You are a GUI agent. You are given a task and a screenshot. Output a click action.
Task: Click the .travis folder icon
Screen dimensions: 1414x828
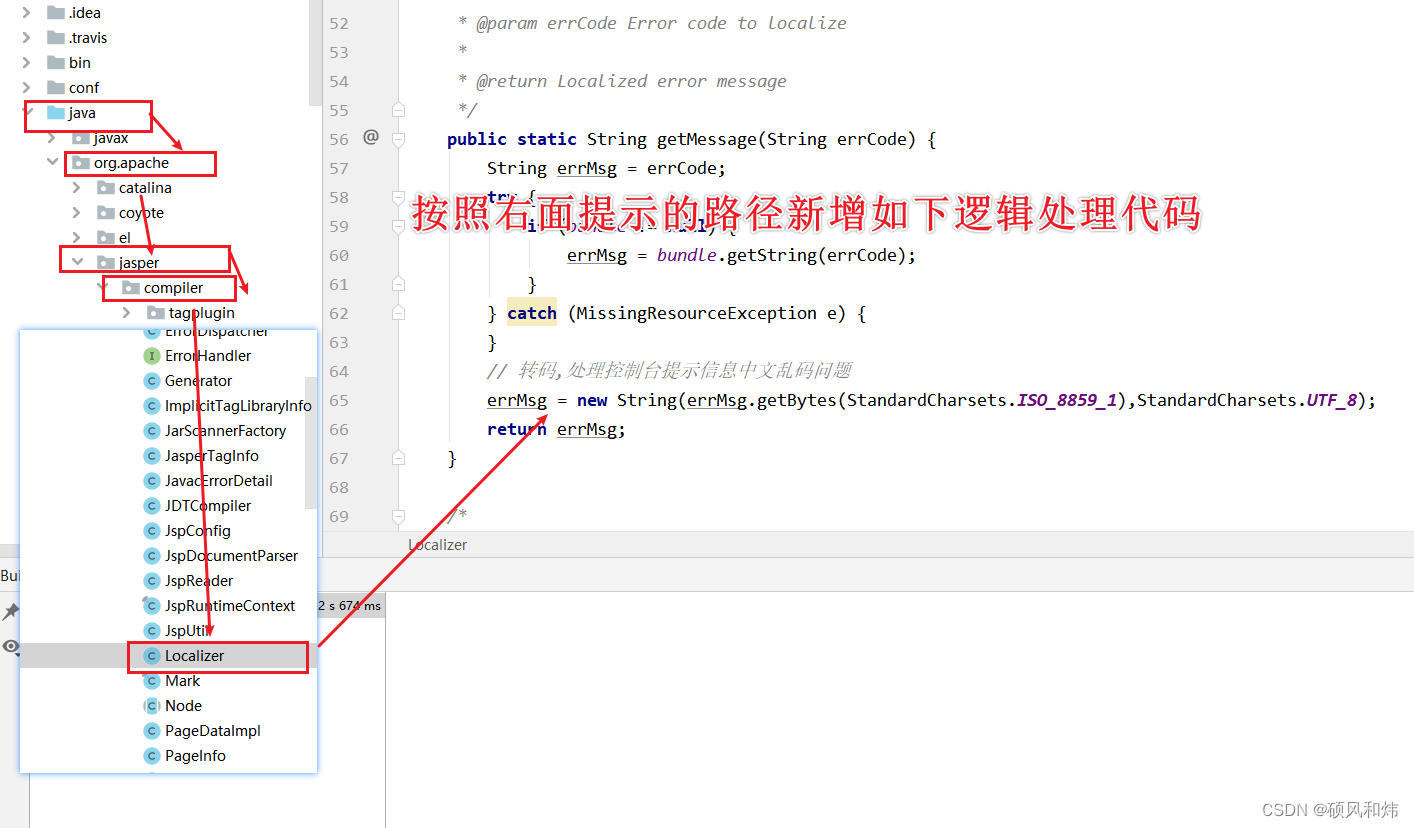click(56, 38)
